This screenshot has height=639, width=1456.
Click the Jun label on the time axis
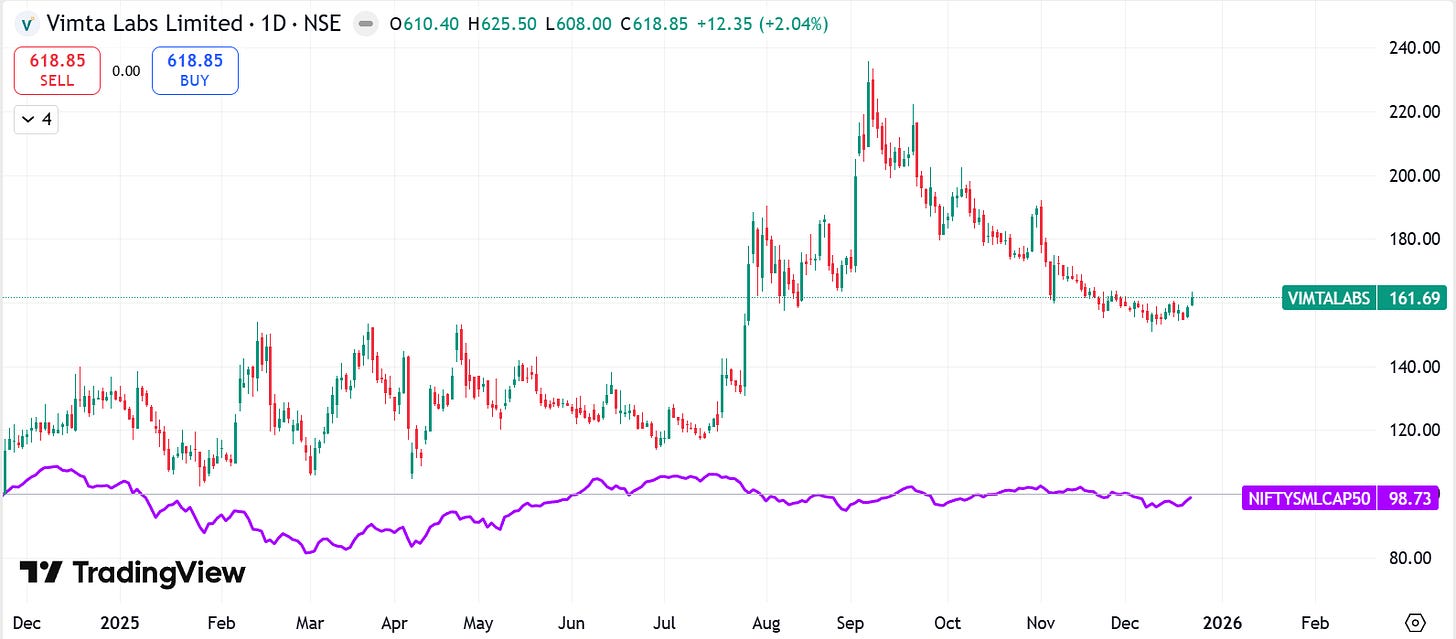tap(570, 623)
